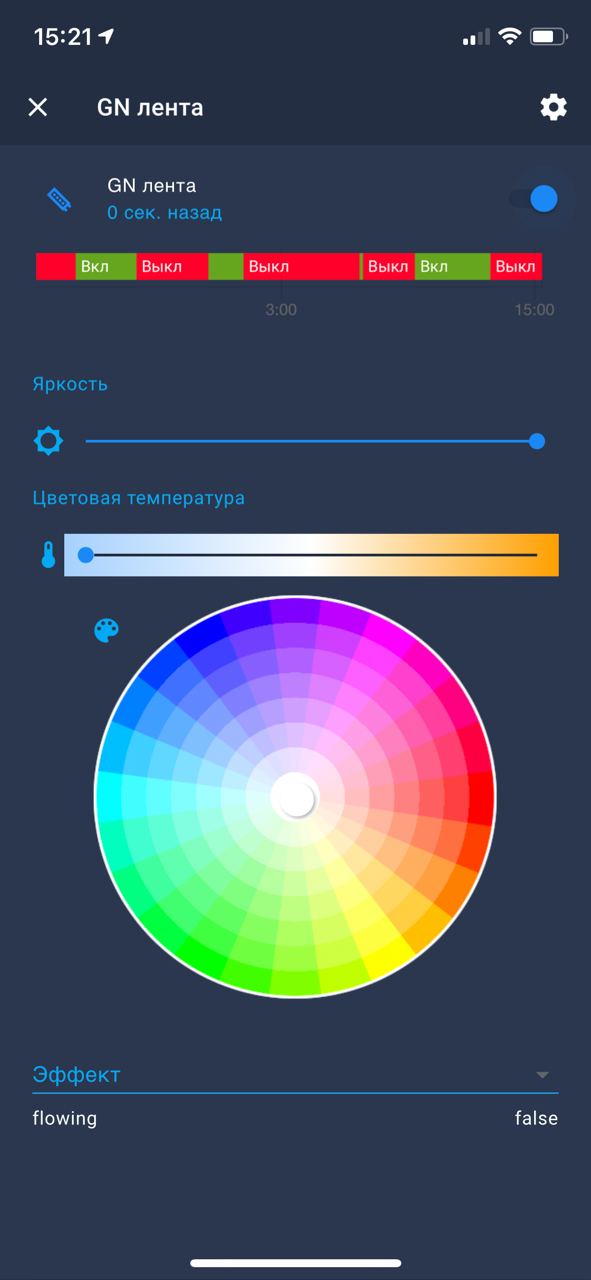Close the GN лента panel with X
591x1280 pixels.
(38, 107)
